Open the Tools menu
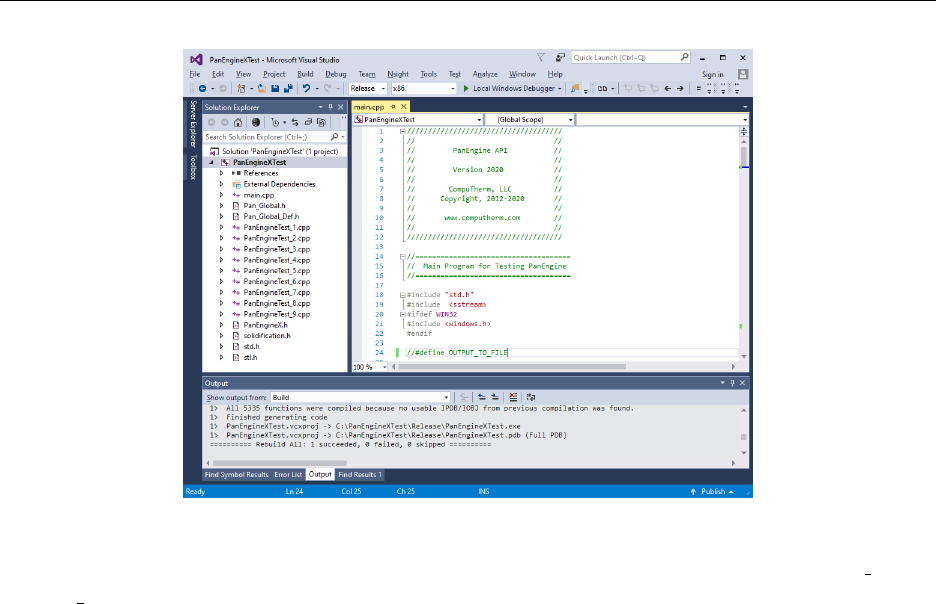 pyautogui.click(x=428, y=74)
